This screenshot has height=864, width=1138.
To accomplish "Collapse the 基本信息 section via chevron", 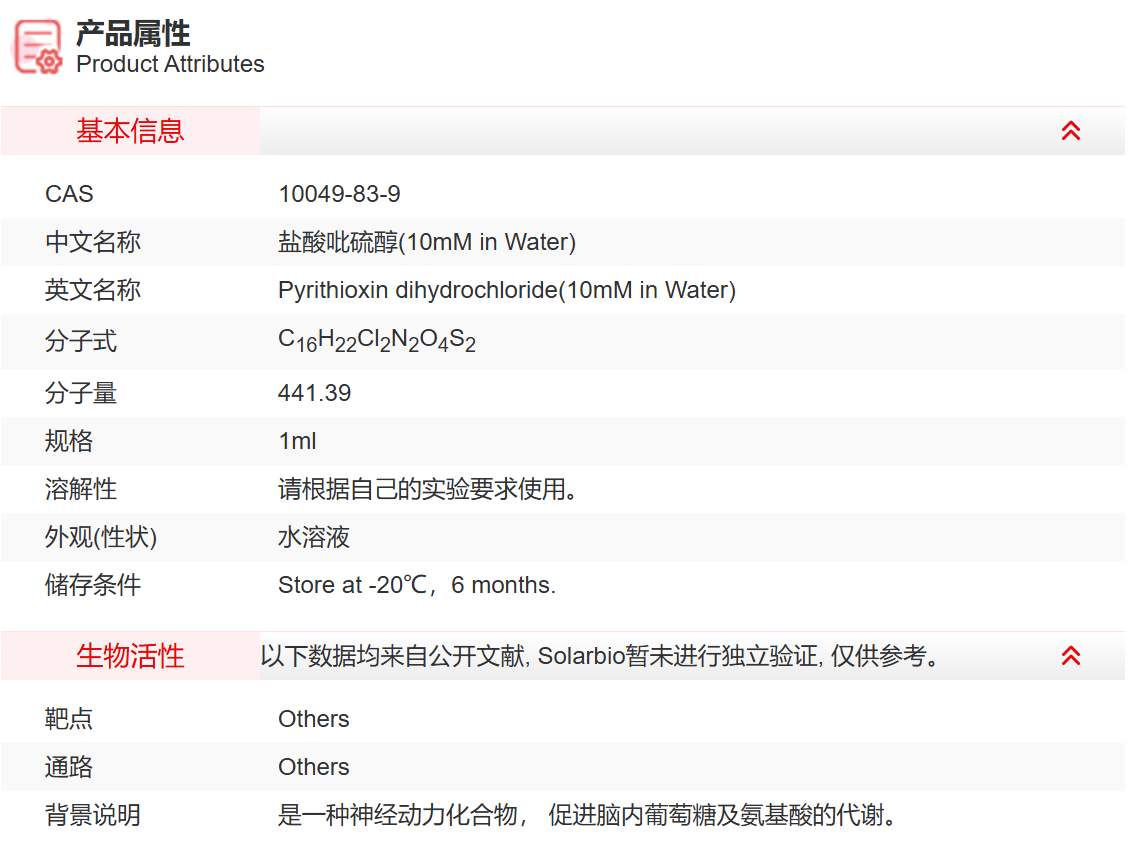I will point(1071,130).
